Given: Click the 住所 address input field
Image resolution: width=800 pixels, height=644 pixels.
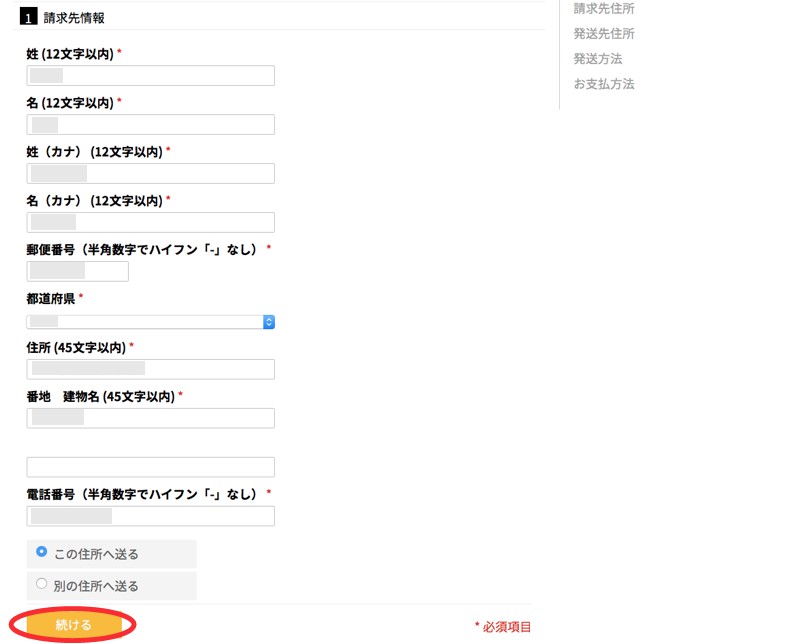Looking at the screenshot, I should click(x=150, y=370).
